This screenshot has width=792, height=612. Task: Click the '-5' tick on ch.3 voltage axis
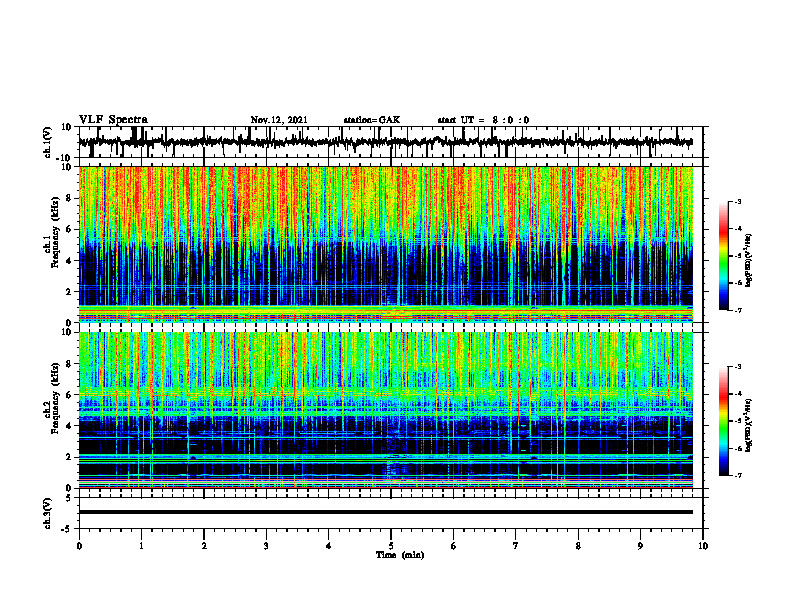point(67,529)
